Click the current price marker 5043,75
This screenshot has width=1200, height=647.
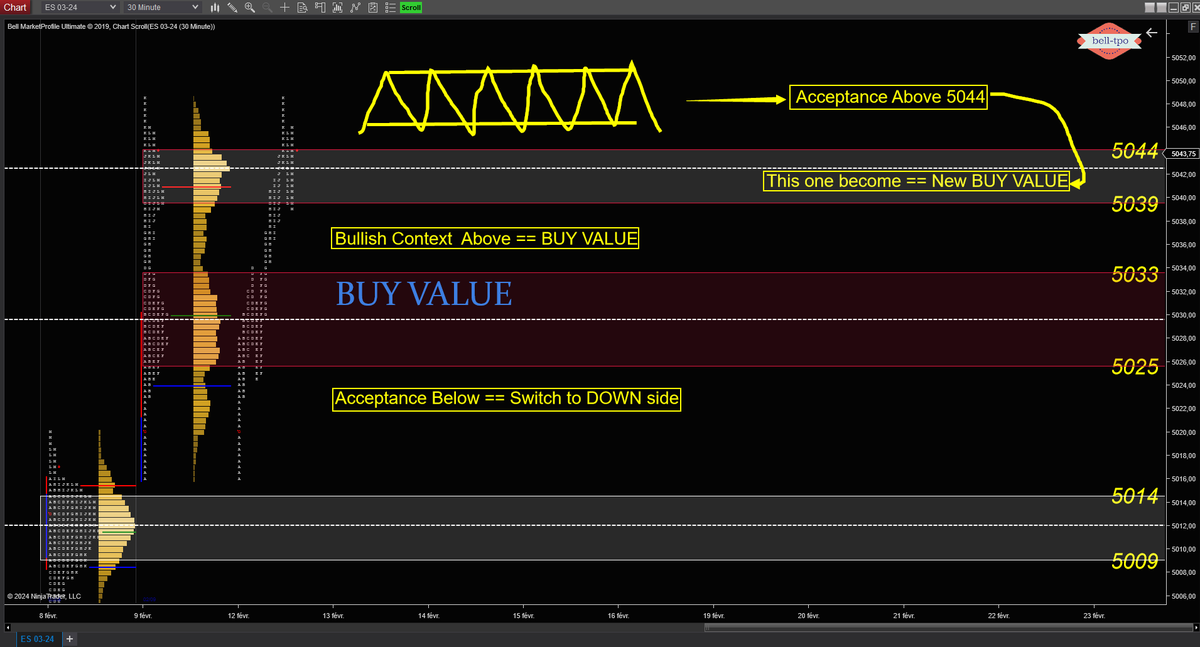click(1183, 153)
